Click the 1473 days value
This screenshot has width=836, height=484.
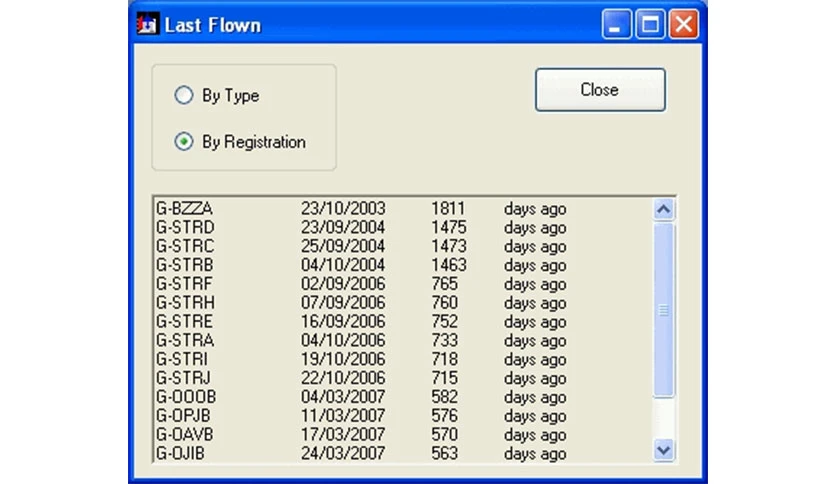pos(448,246)
